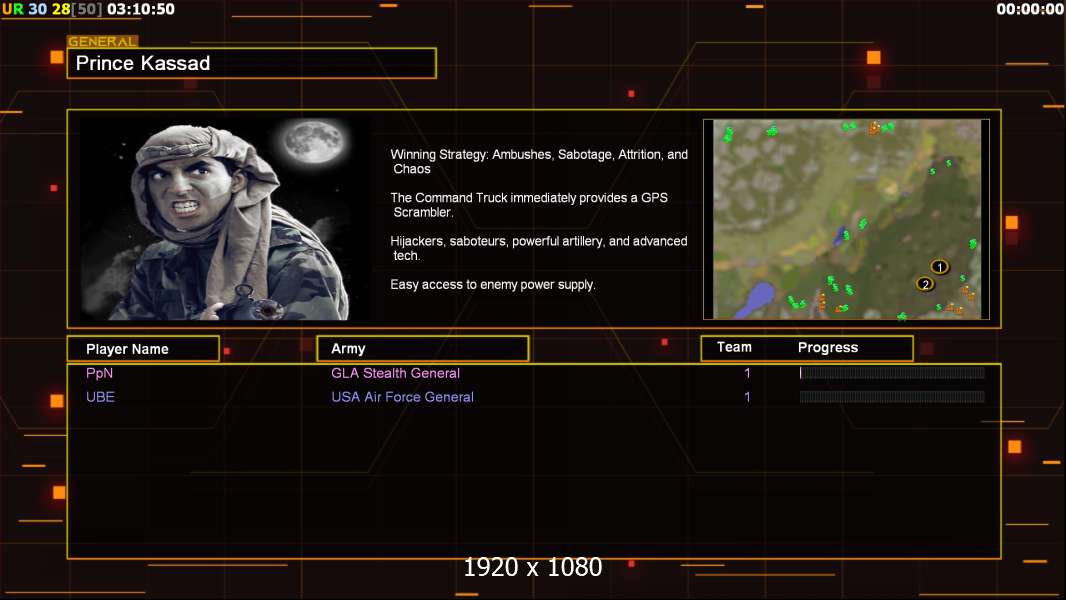Click the Player Name column header
The height and width of the screenshot is (600, 1066).
[143, 349]
